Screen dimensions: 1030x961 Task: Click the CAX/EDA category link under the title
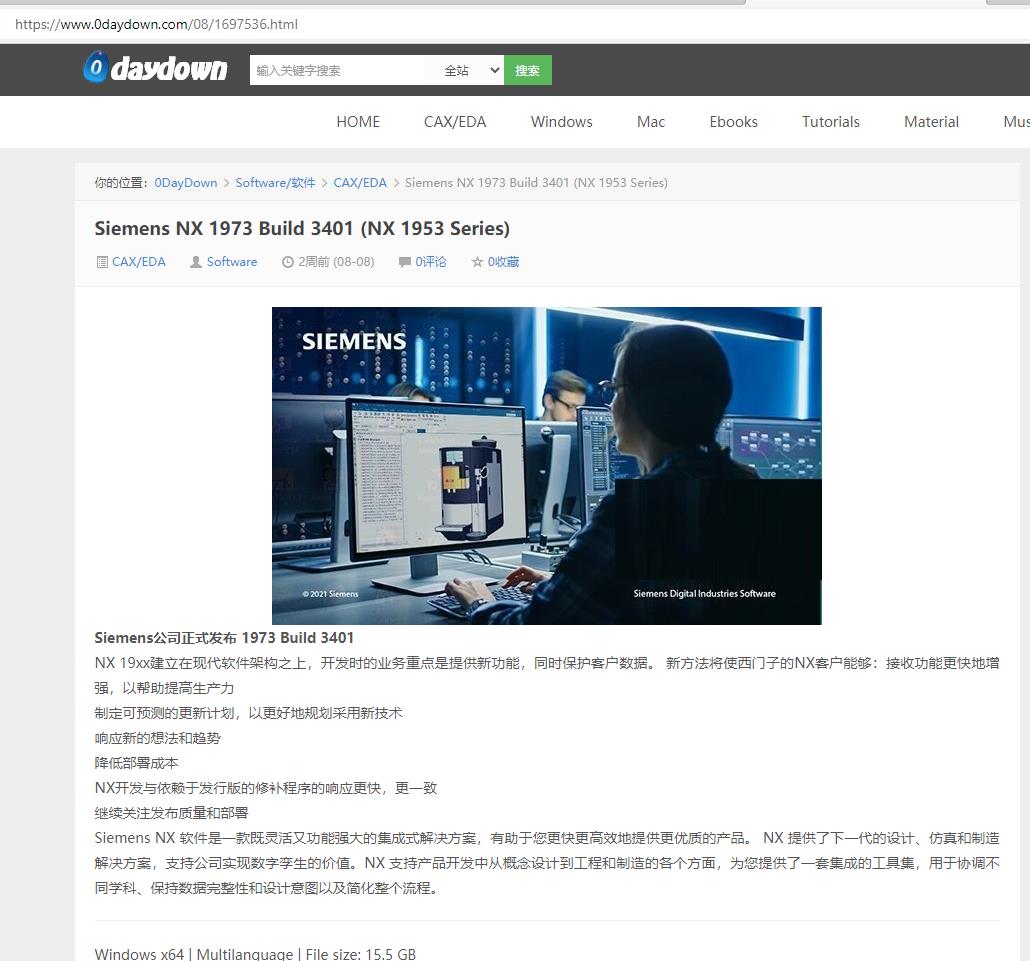coord(139,261)
